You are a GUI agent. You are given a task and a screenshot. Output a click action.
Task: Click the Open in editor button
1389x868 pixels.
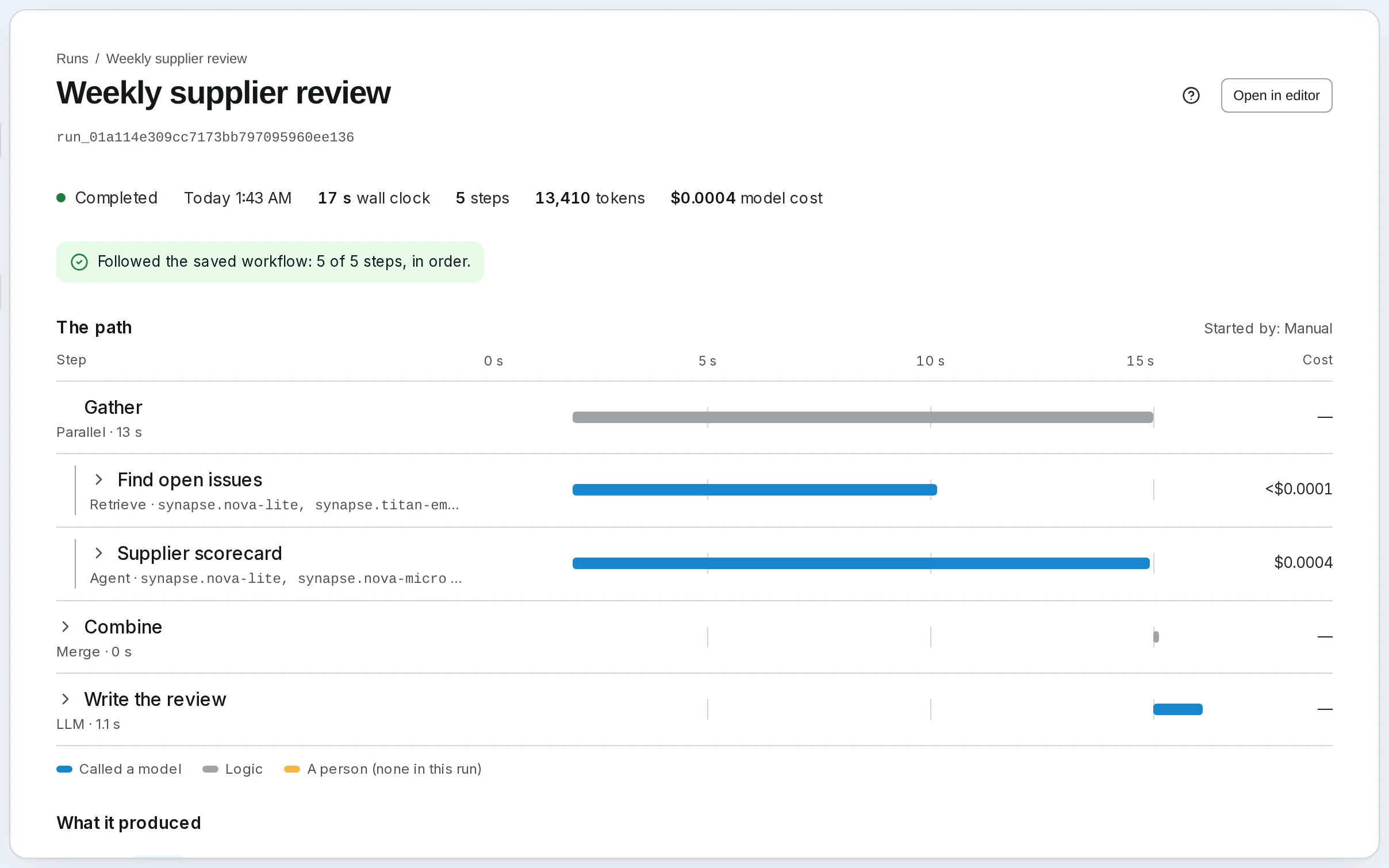[1276, 95]
